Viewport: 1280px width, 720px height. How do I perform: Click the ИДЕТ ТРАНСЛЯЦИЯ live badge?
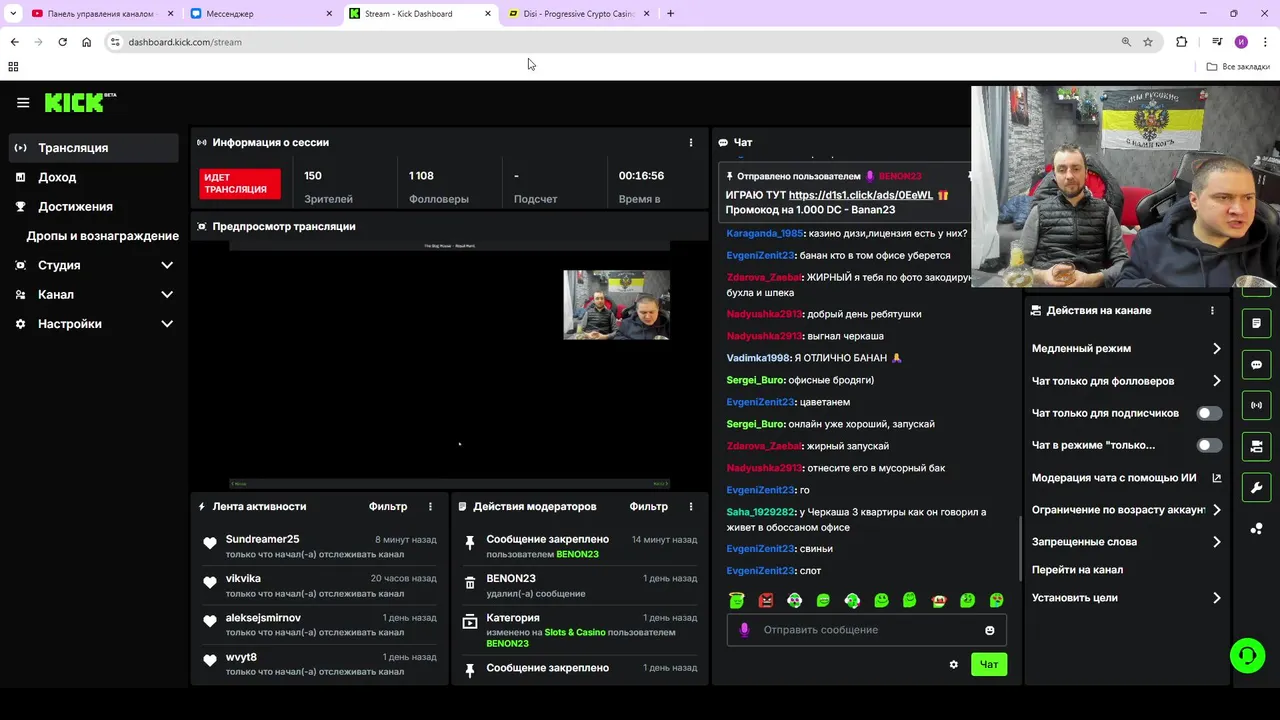[x=240, y=183]
